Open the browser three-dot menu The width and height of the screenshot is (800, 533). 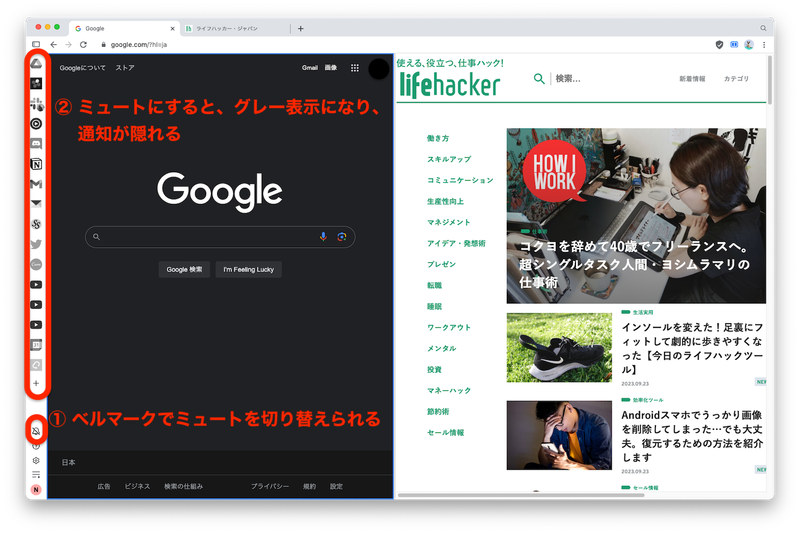(764, 45)
